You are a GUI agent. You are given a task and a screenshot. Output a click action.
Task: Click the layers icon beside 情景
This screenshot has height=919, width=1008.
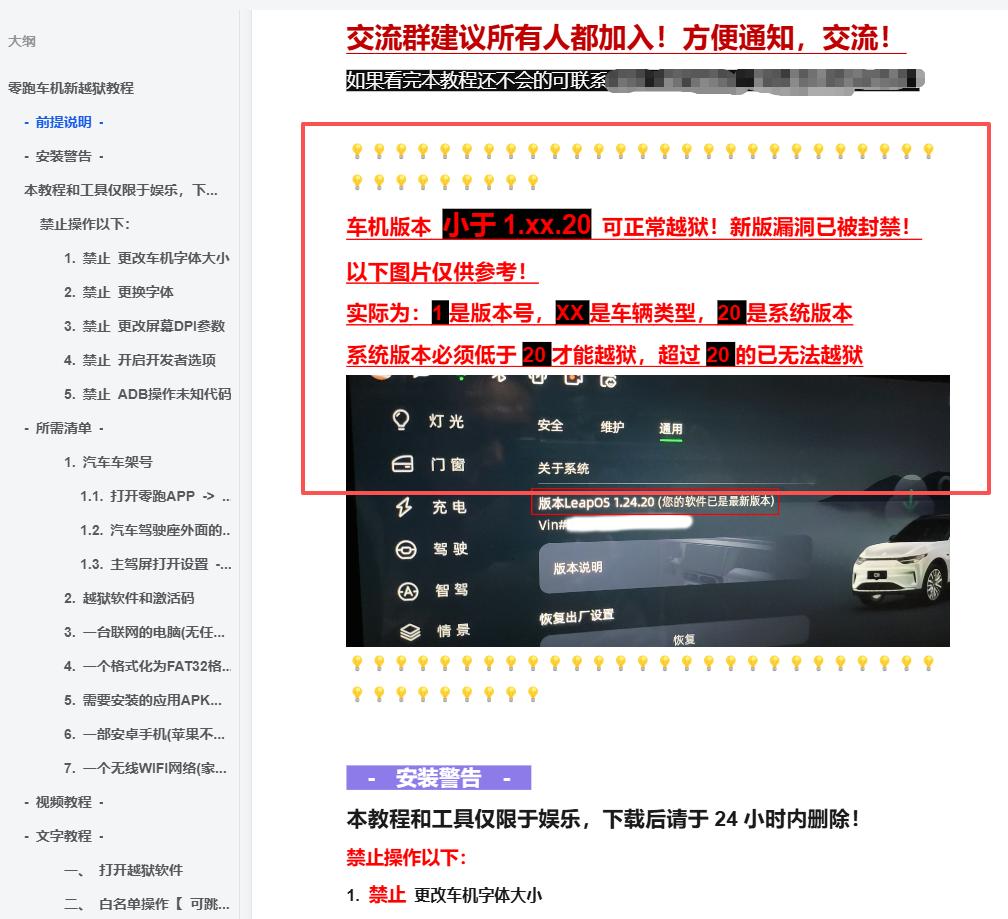tap(409, 631)
